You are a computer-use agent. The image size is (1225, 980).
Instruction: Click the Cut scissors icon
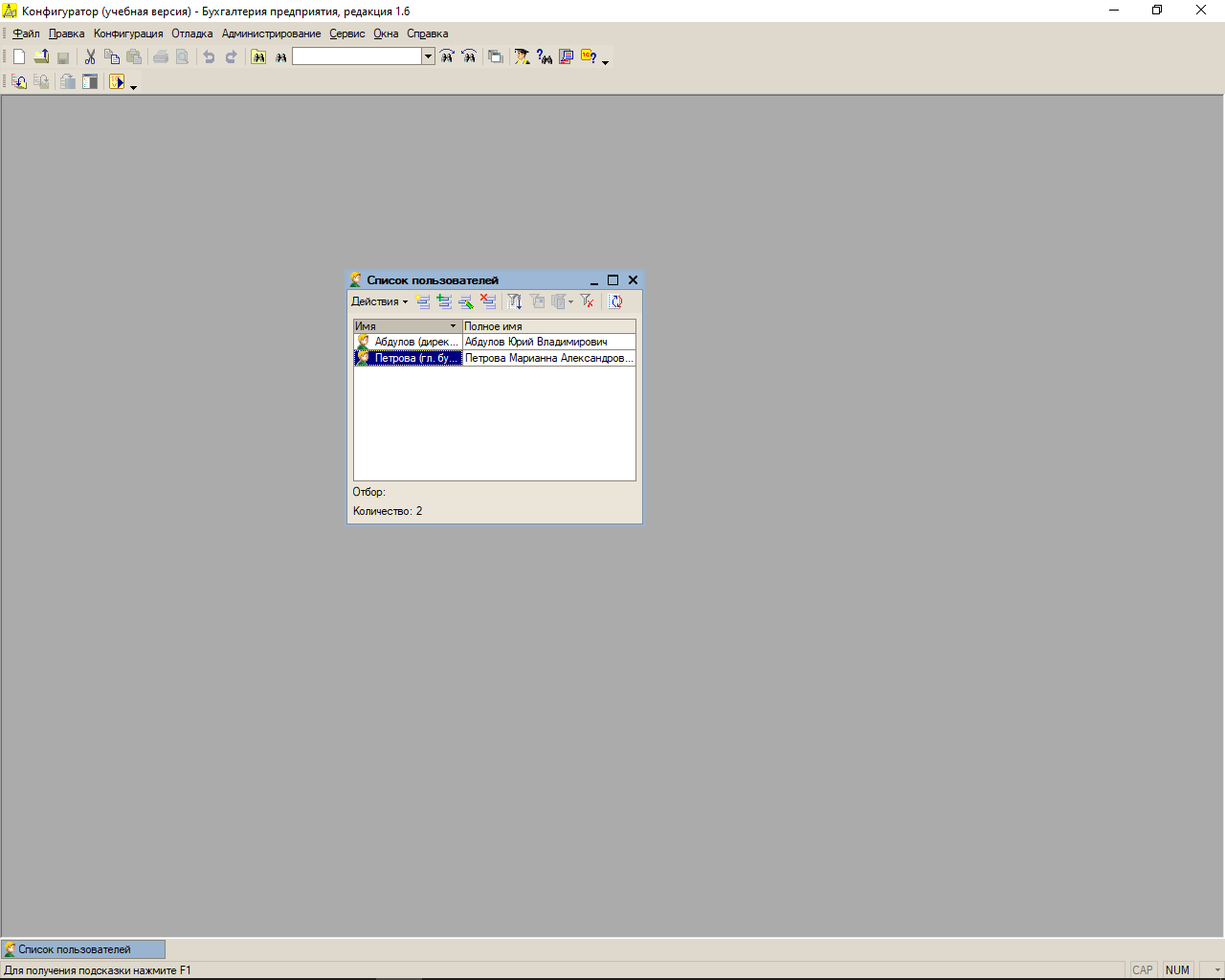click(90, 57)
